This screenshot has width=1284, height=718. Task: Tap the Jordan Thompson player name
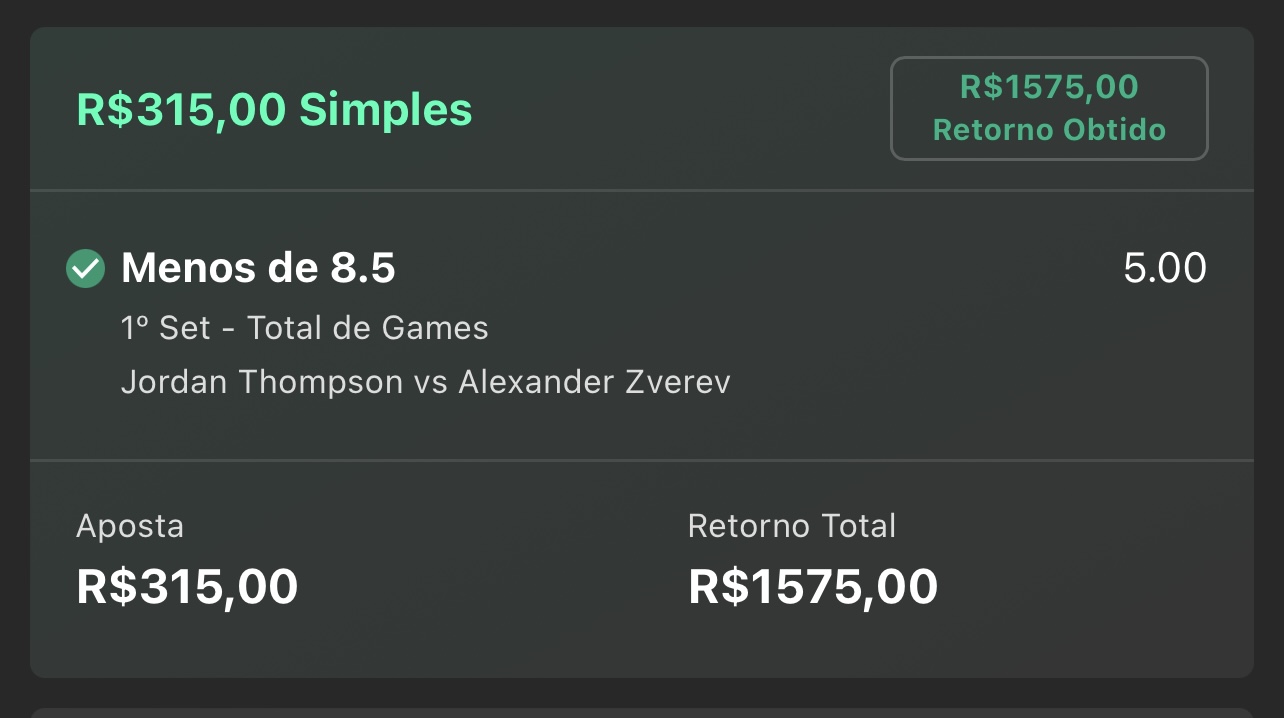[x=261, y=382]
